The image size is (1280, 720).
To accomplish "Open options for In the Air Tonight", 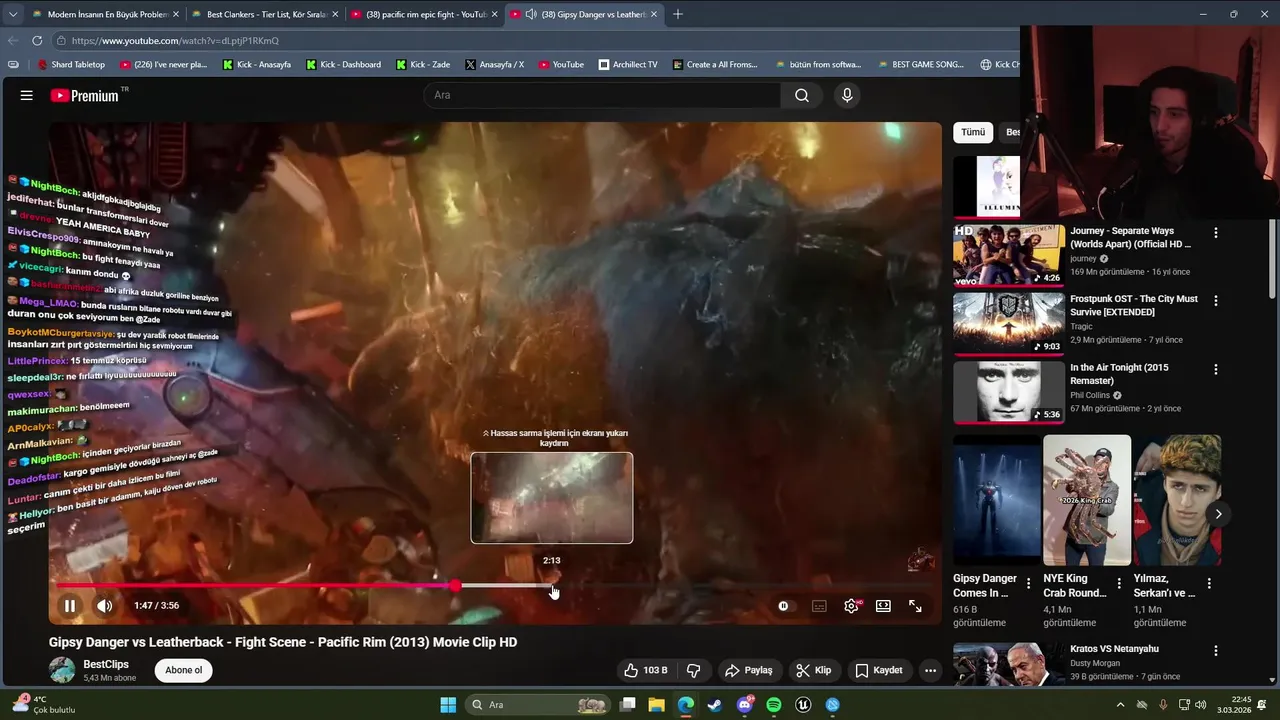I will coord(1216,369).
